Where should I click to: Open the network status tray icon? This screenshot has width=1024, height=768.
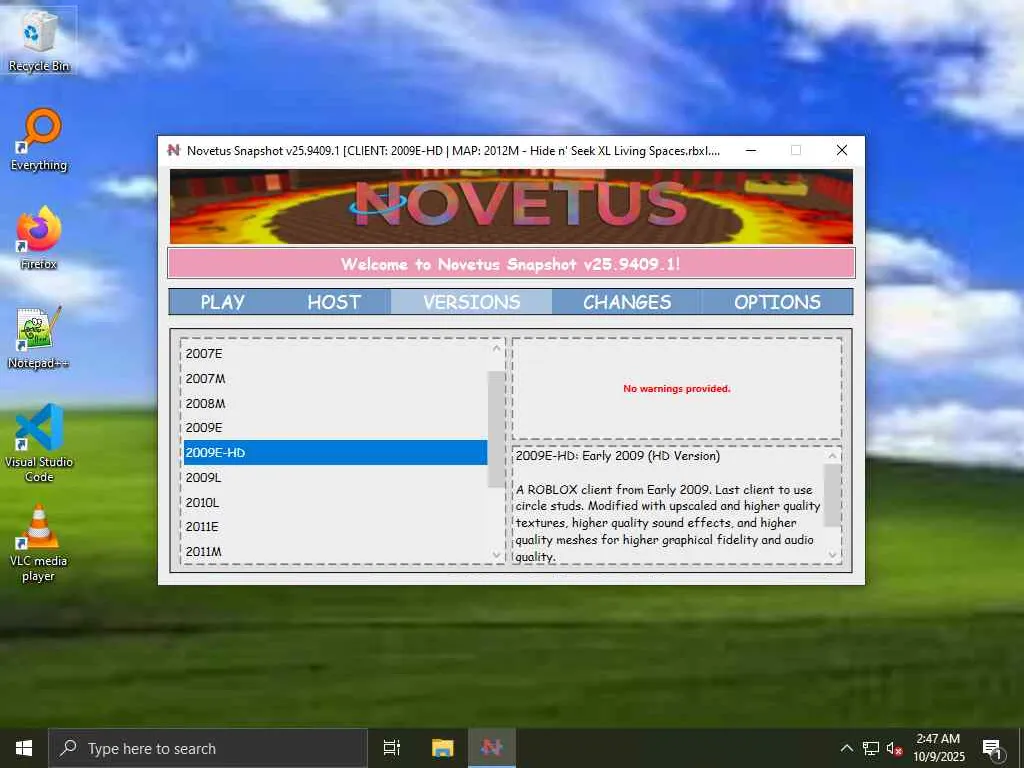(871, 748)
